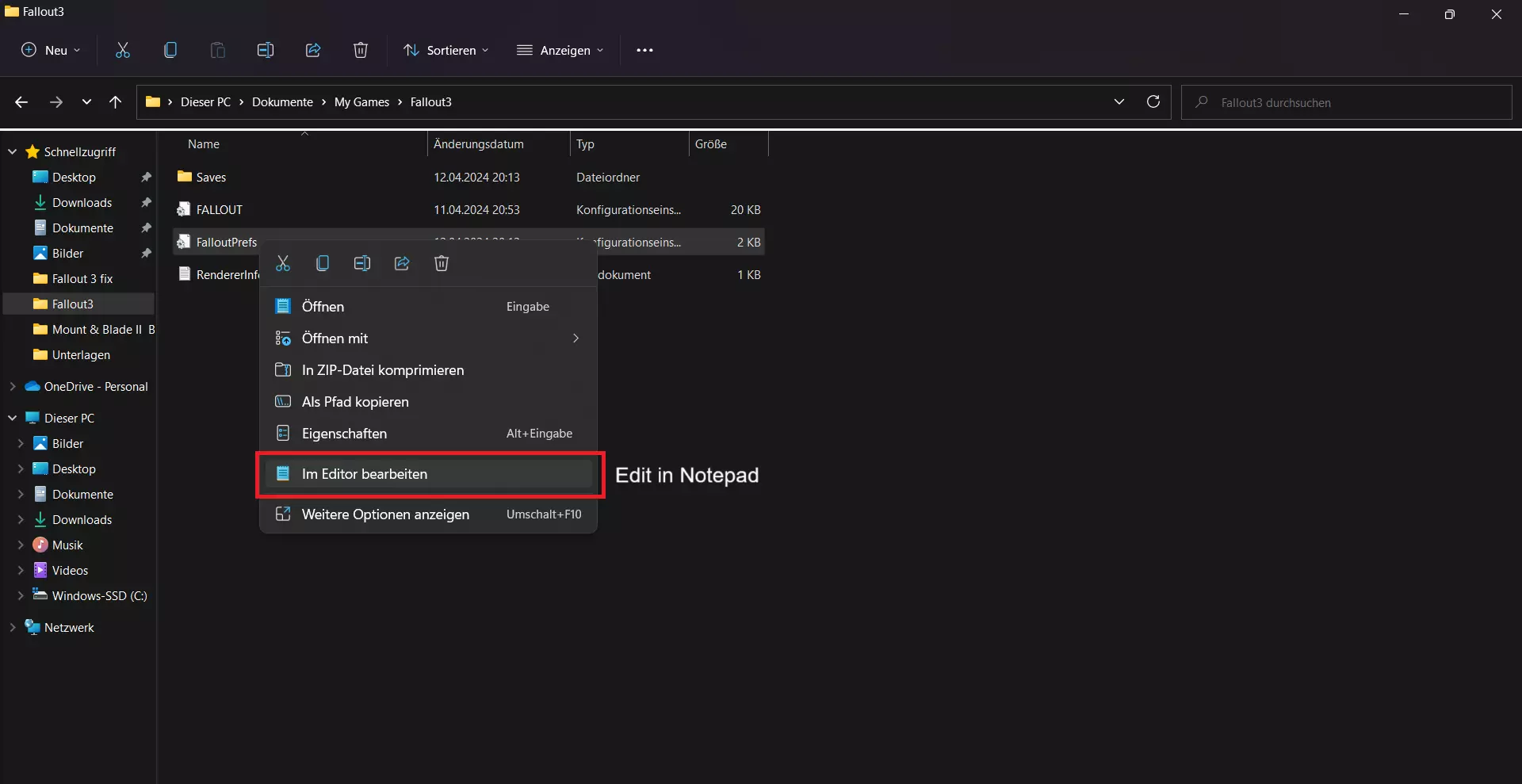The width and height of the screenshot is (1522, 784).
Task: Expand the Musik node under Dieser PC
Action: click(x=21, y=545)
